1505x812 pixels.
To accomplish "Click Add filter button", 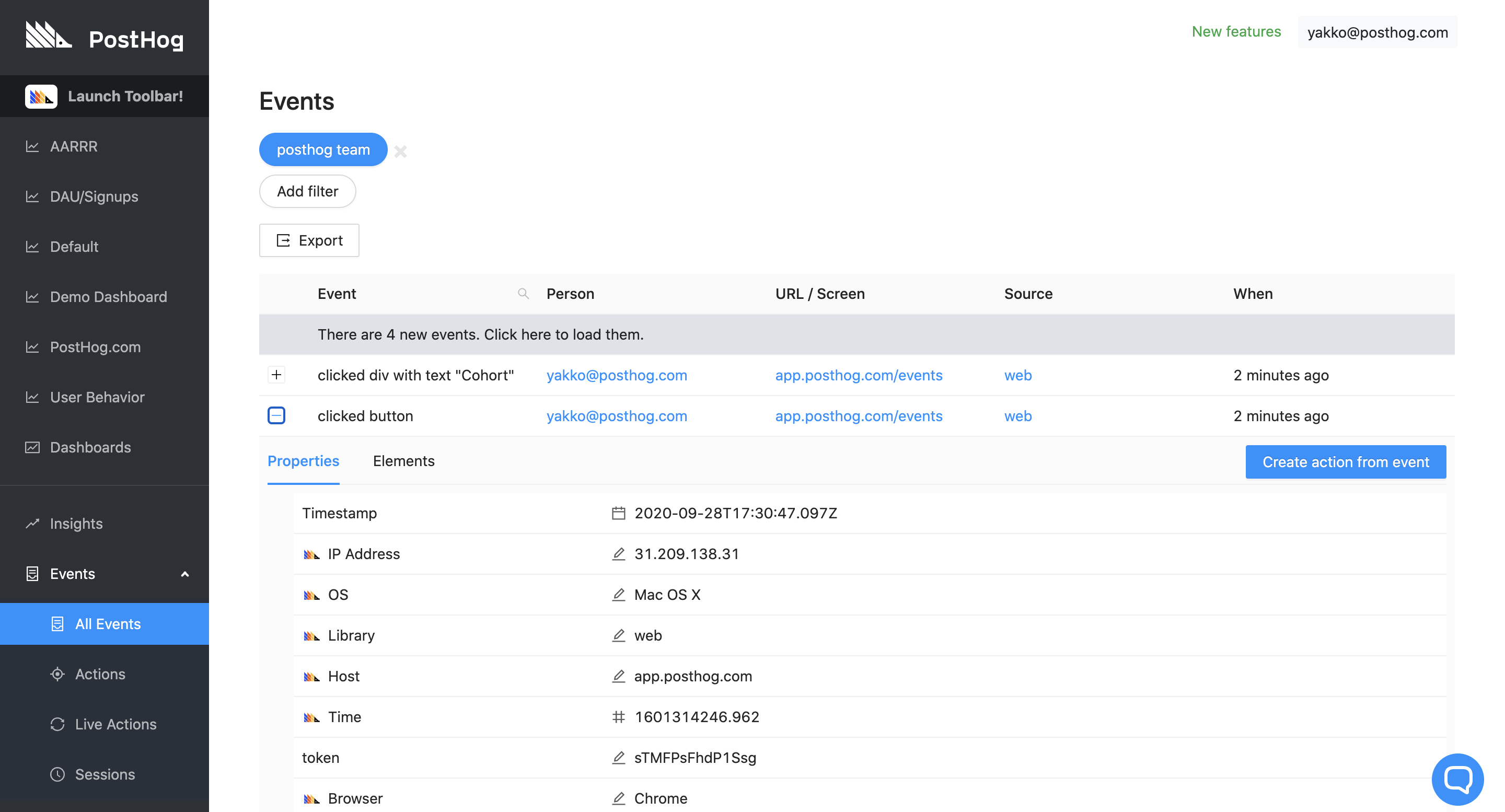I will (x=307, y=191).
